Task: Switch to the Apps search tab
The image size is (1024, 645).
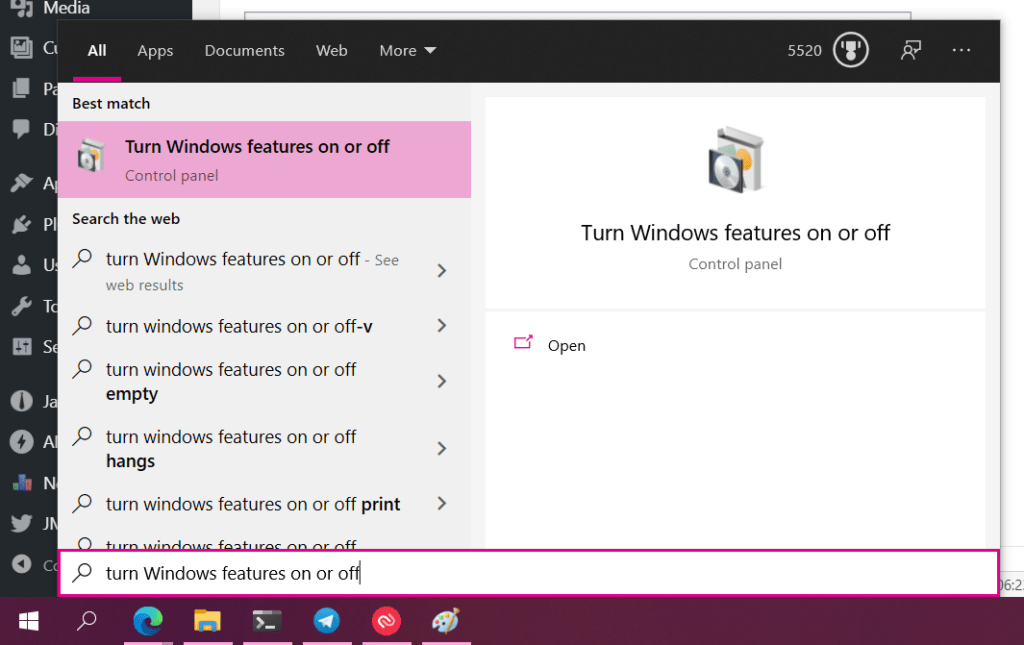Action: click(x=155, y=51)
